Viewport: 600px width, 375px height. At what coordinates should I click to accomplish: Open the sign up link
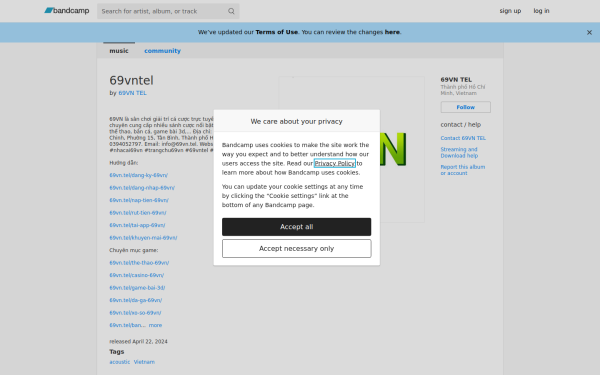[510, 11]
